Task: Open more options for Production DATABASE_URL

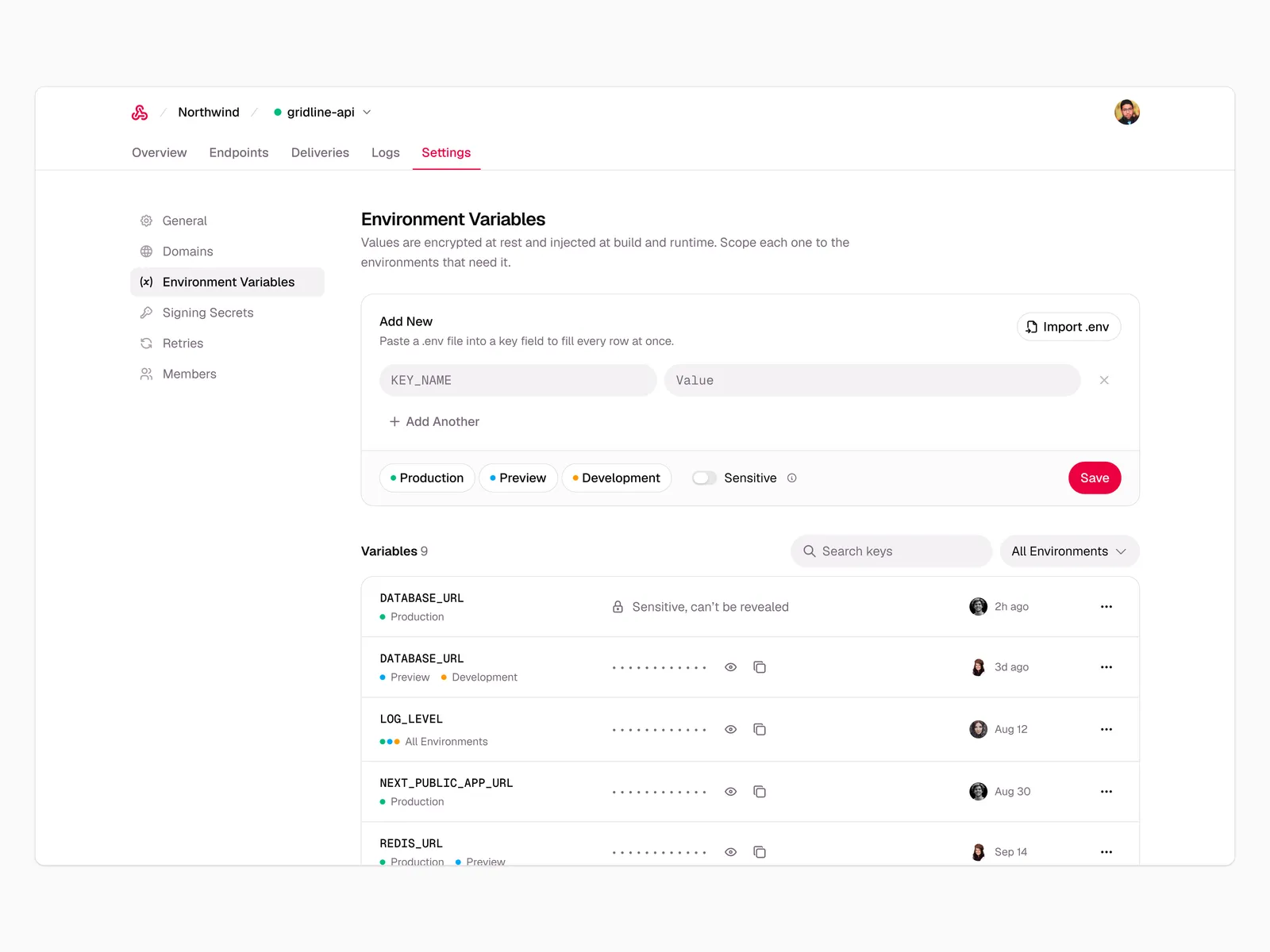Action: [1106, 607]
